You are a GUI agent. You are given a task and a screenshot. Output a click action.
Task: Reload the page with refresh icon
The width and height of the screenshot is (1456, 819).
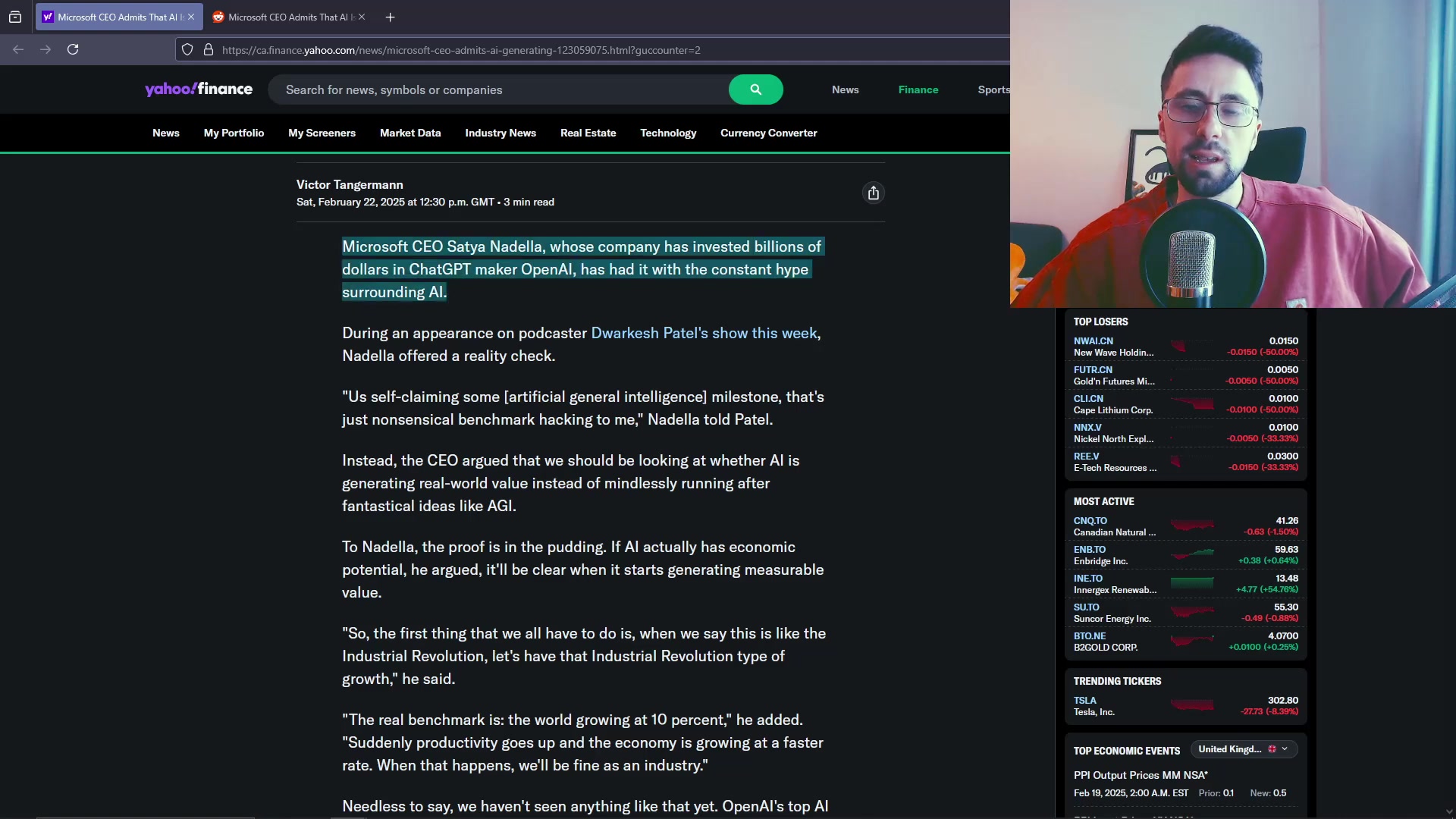tap(73, 49)
